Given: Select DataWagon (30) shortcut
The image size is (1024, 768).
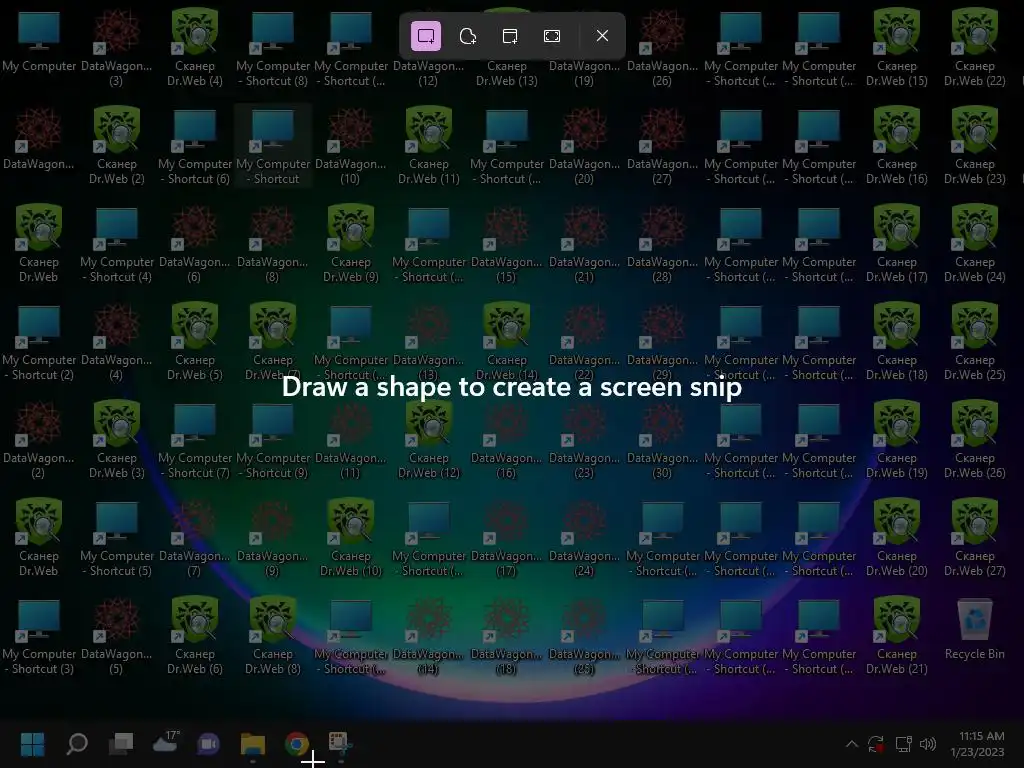Looking at the screenshot, I should (x=662, y=440).
